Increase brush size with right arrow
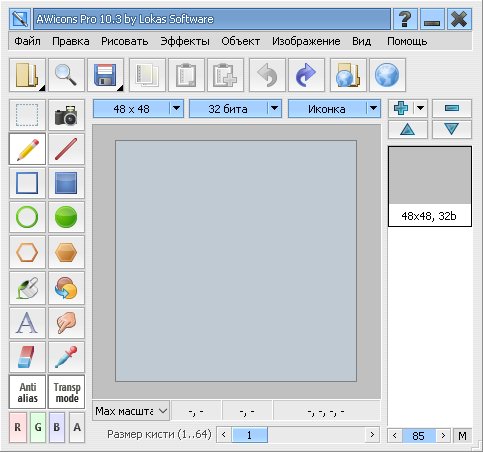Screen dimensions: 483x452 click(x=372, y=435)
